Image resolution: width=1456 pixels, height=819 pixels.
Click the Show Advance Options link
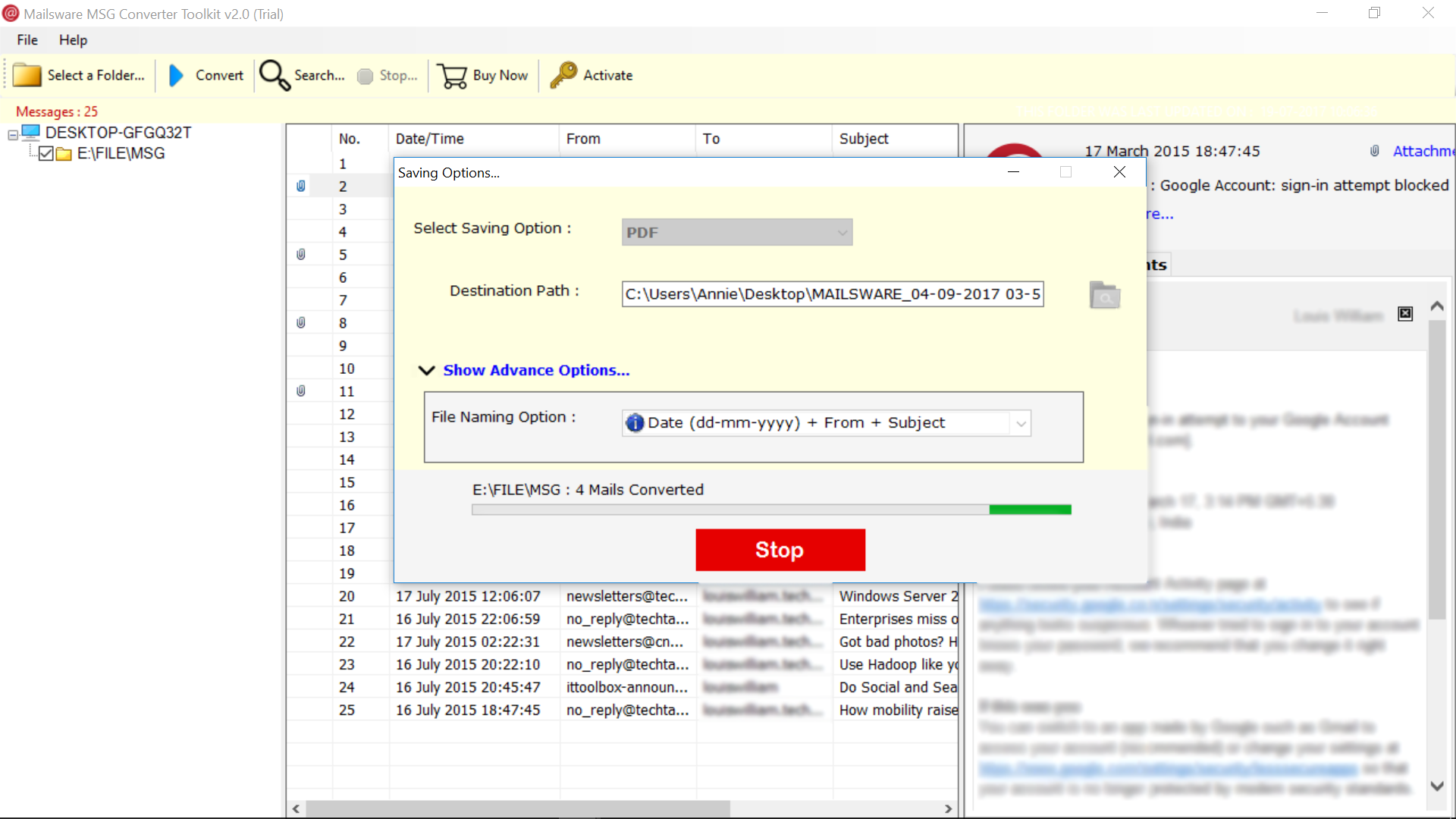point(536,370)
